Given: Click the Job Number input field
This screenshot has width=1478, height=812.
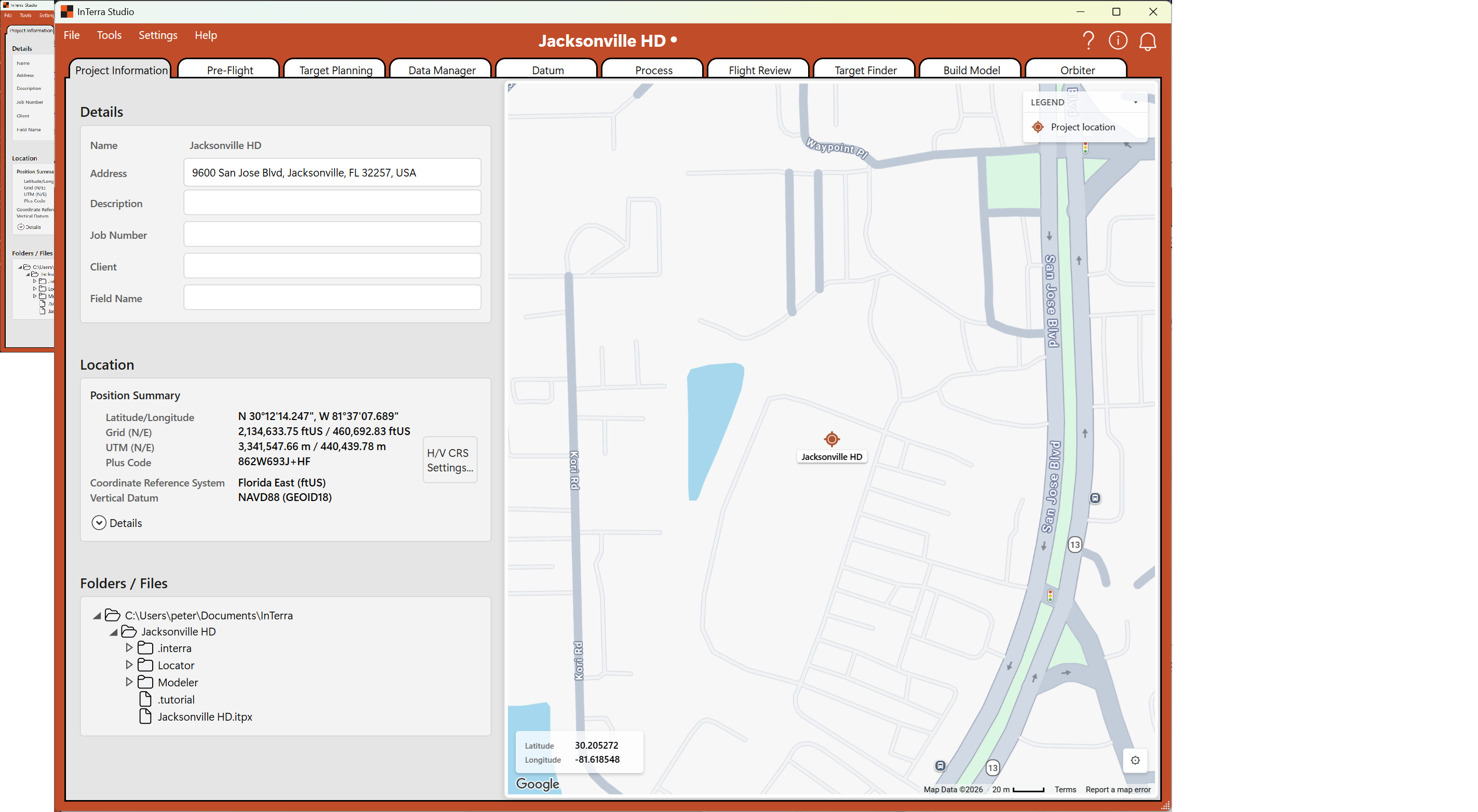Looking at the screenshot, I should click(332, 235).
